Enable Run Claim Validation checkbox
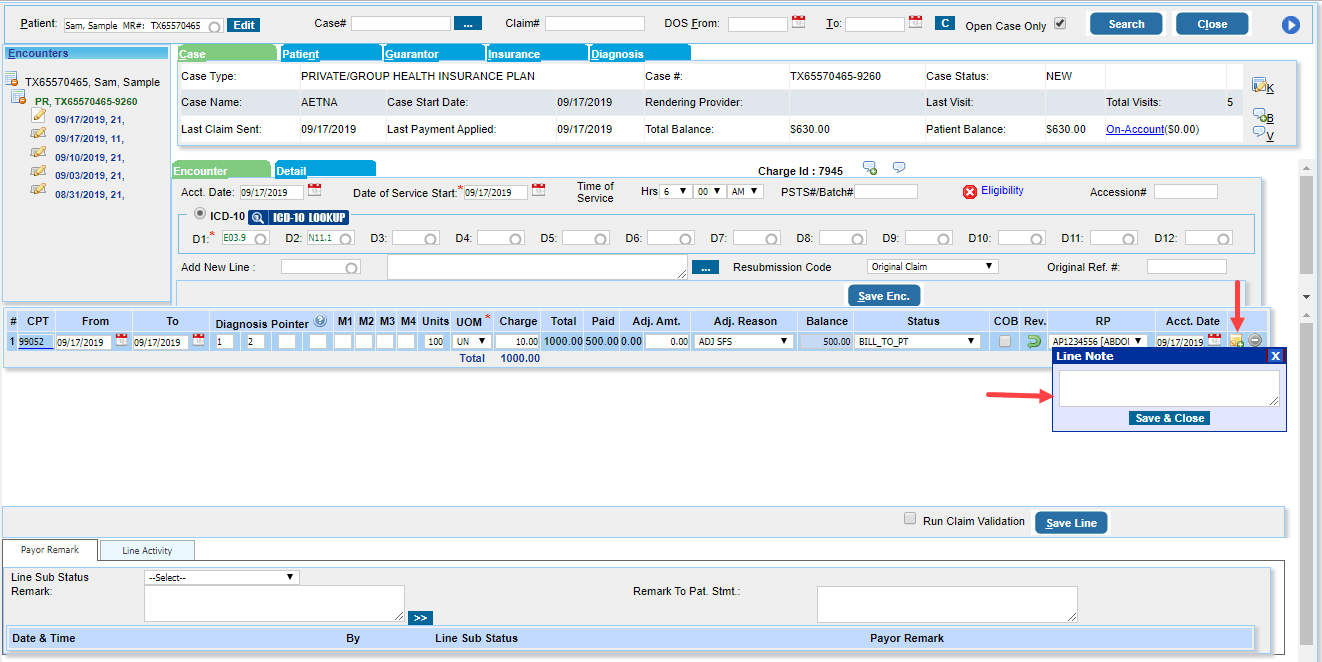This screenshot has height=662, width=1322. click(x=910, y=518)
